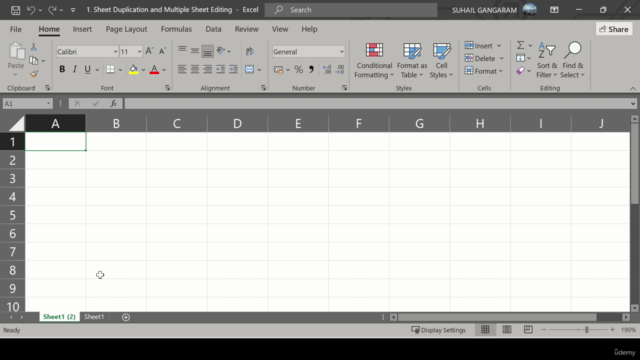Switch to the Review tab
The height and width of the screenshot is (360, 640).
tap(247, 29)
